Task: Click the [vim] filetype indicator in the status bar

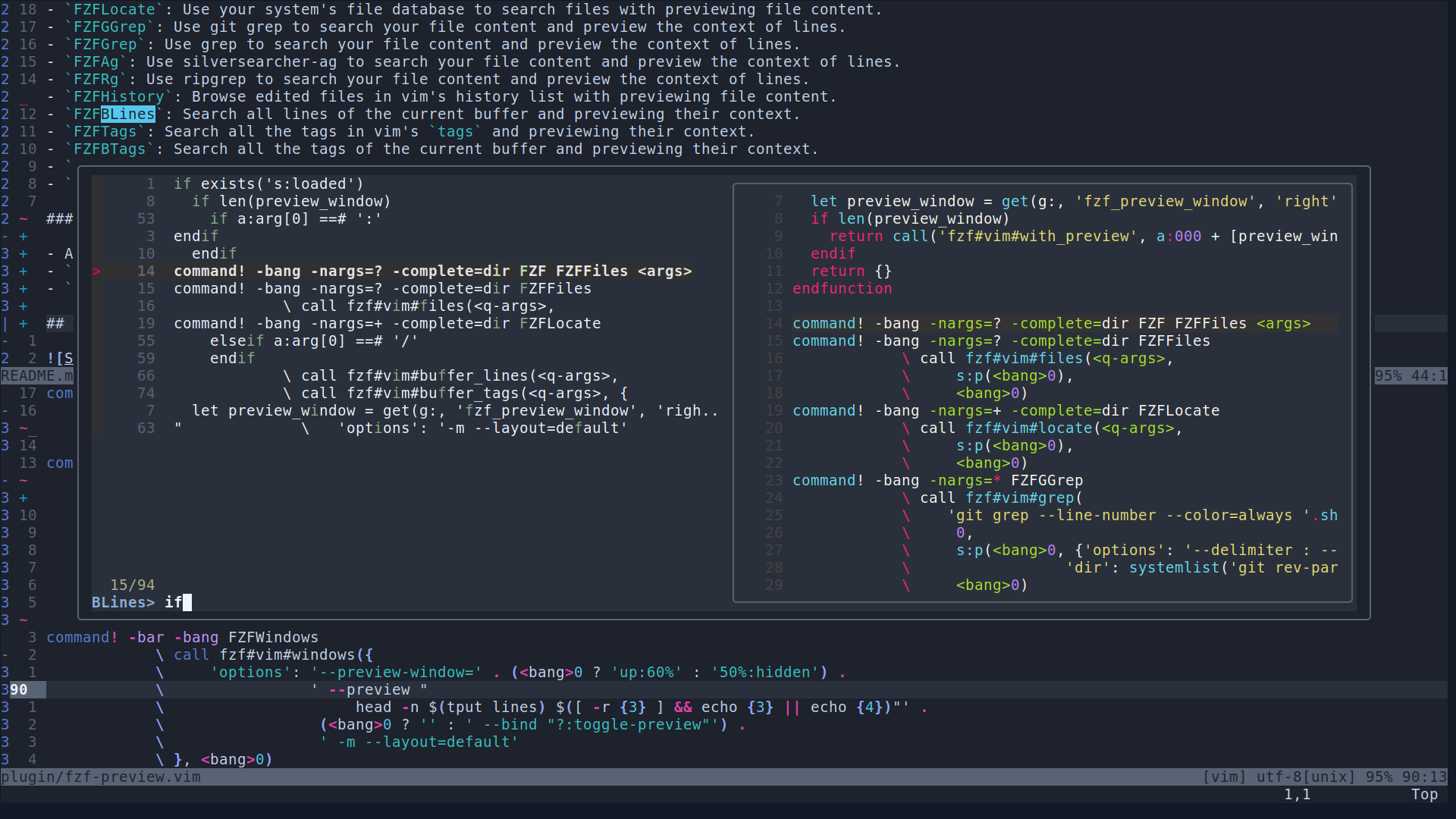Action: (1224, 777)
